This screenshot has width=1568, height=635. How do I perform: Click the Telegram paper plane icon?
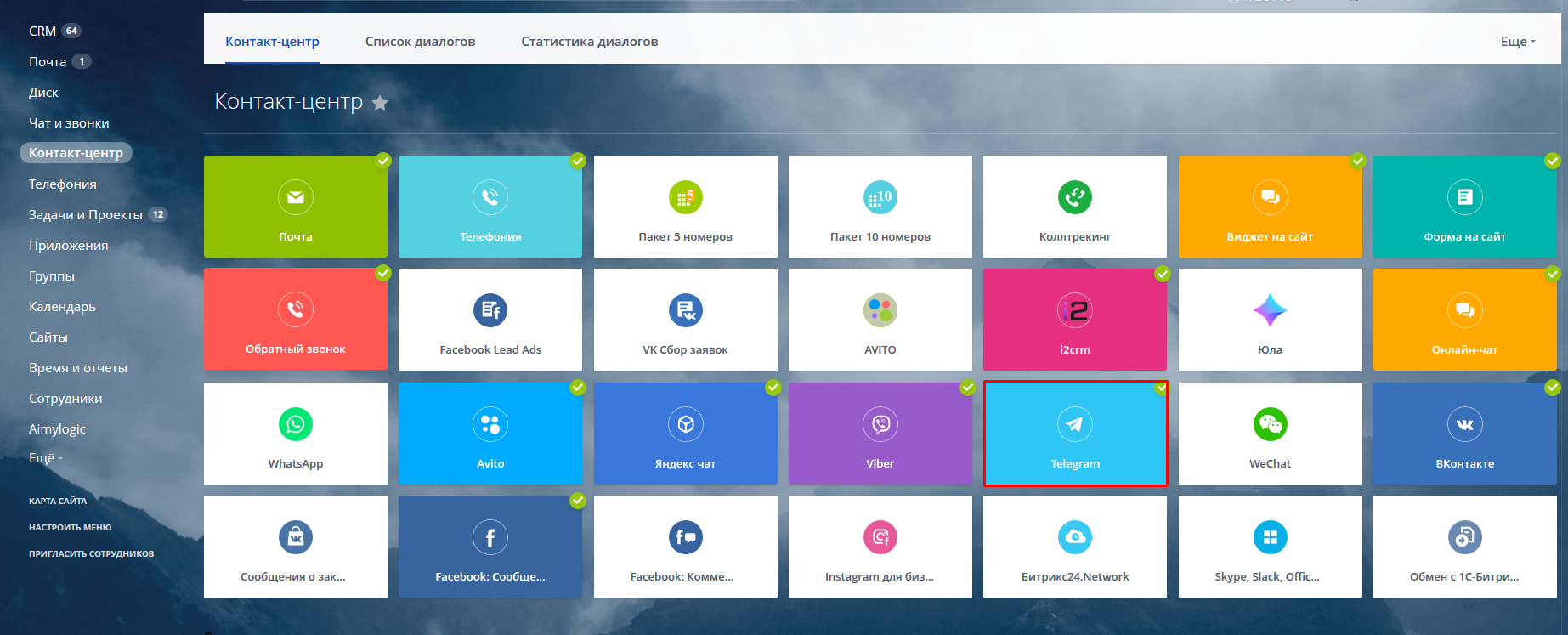1075,424
